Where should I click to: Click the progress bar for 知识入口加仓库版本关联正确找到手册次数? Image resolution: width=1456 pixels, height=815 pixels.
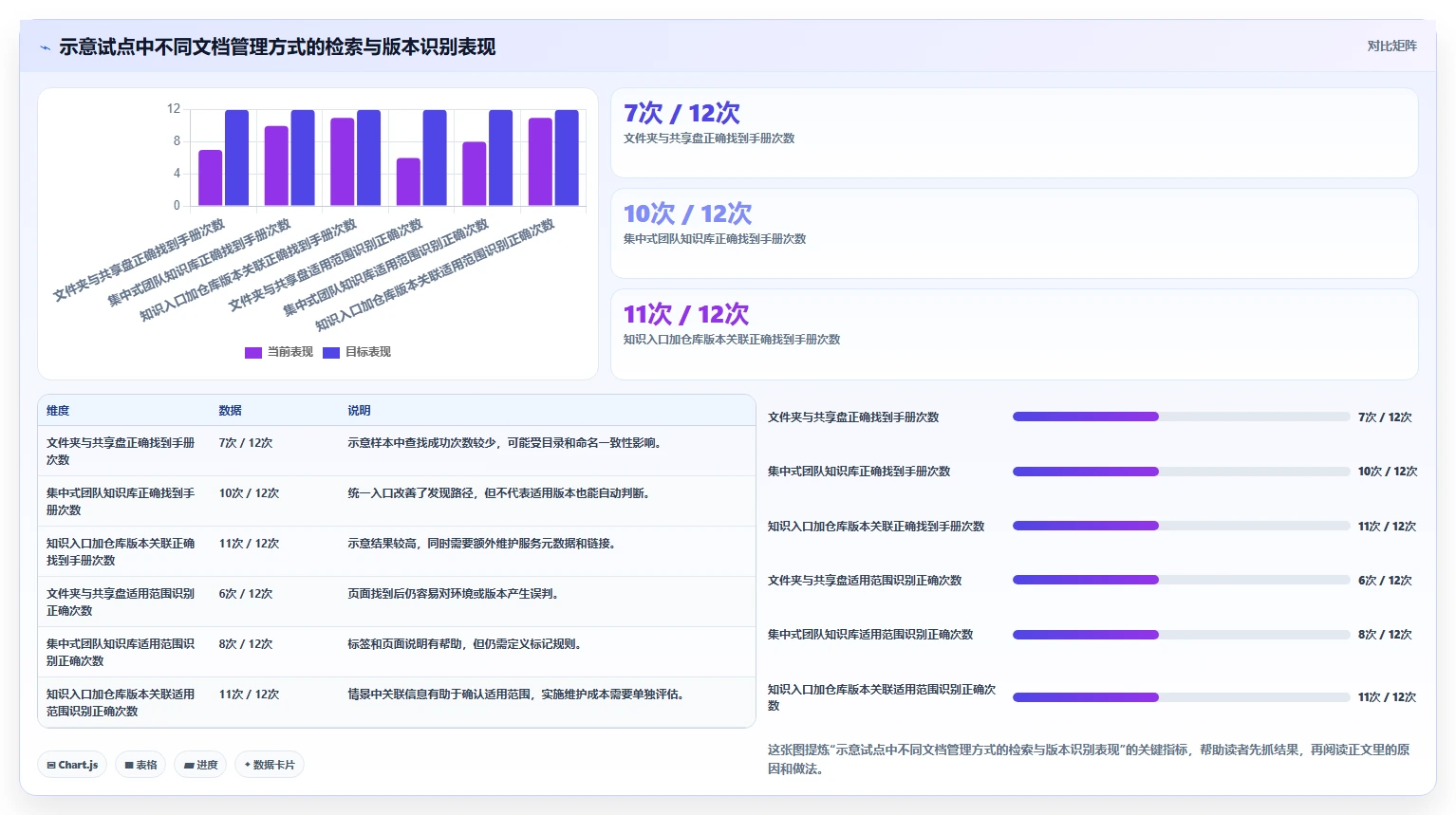click(1181, 526)
